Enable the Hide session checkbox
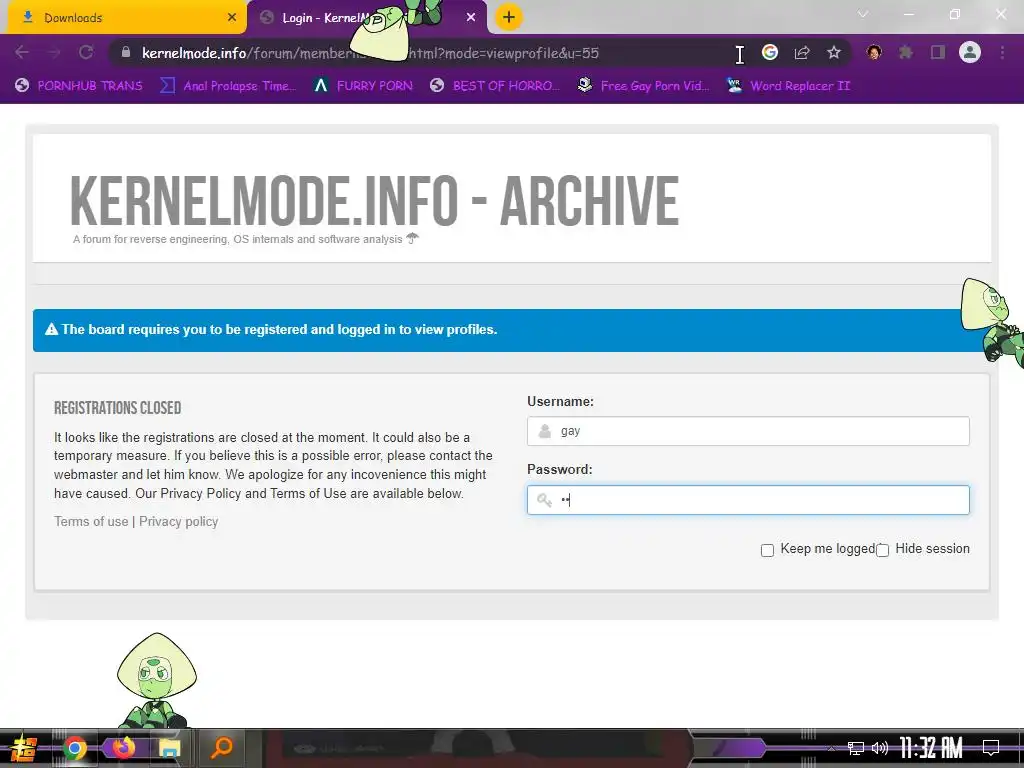 pos(882,551)
